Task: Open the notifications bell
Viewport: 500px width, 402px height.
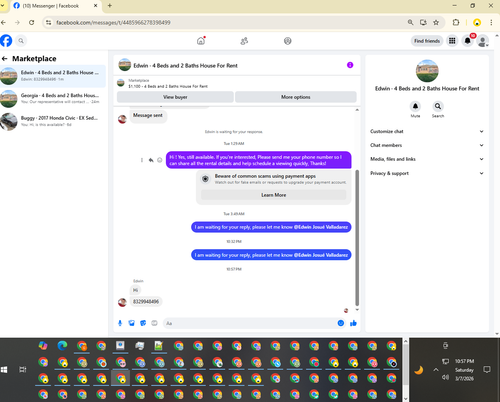Action: click(x=468, y=41)
